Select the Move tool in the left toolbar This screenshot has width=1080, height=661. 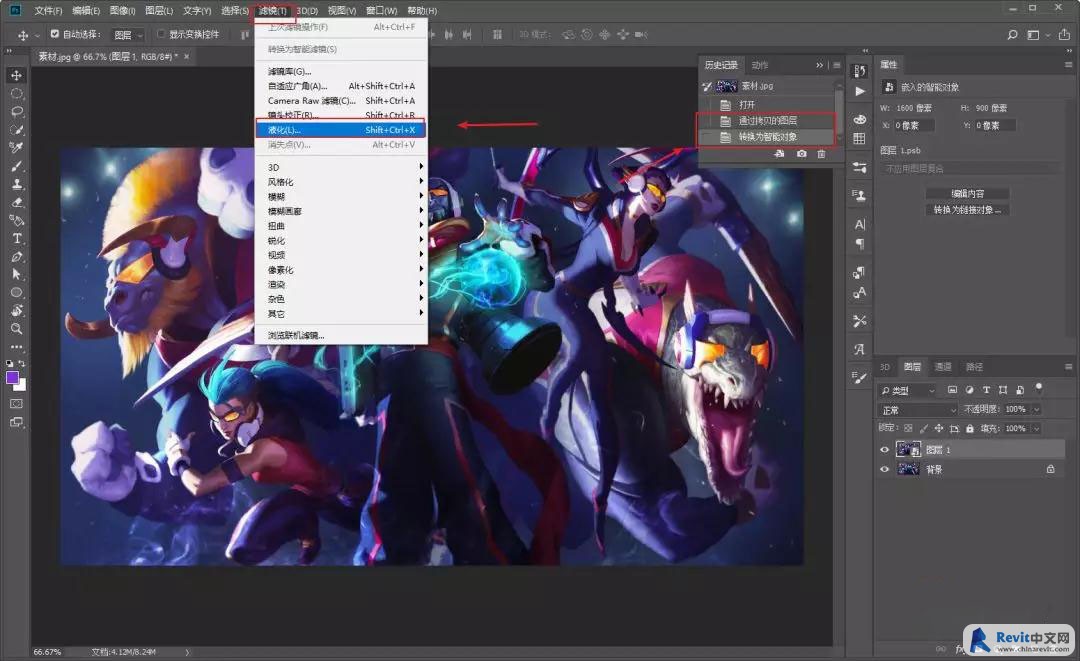pos(17,75)
